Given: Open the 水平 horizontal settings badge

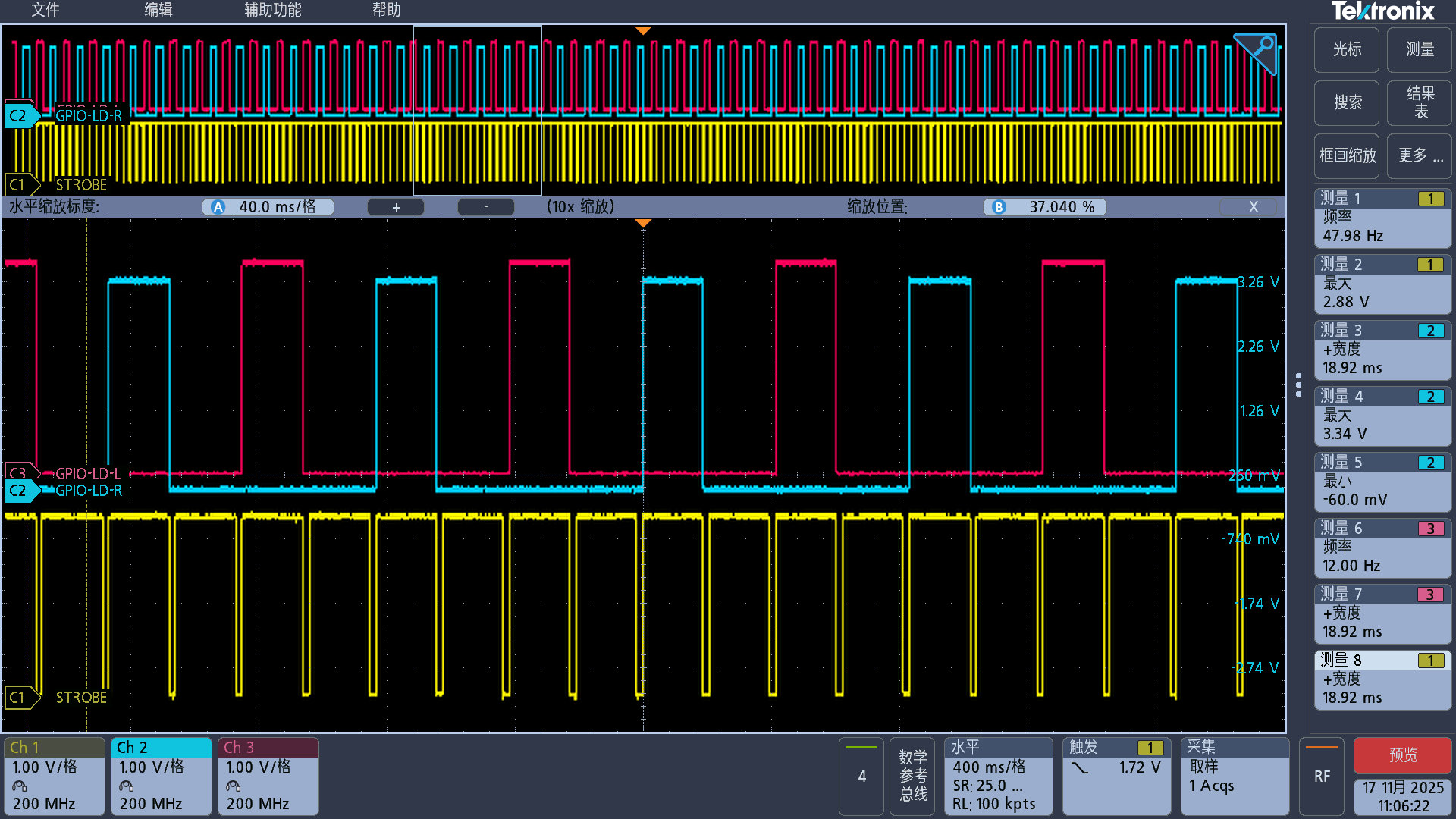Looking at the screenshot, I should click(x=997, y=775).
